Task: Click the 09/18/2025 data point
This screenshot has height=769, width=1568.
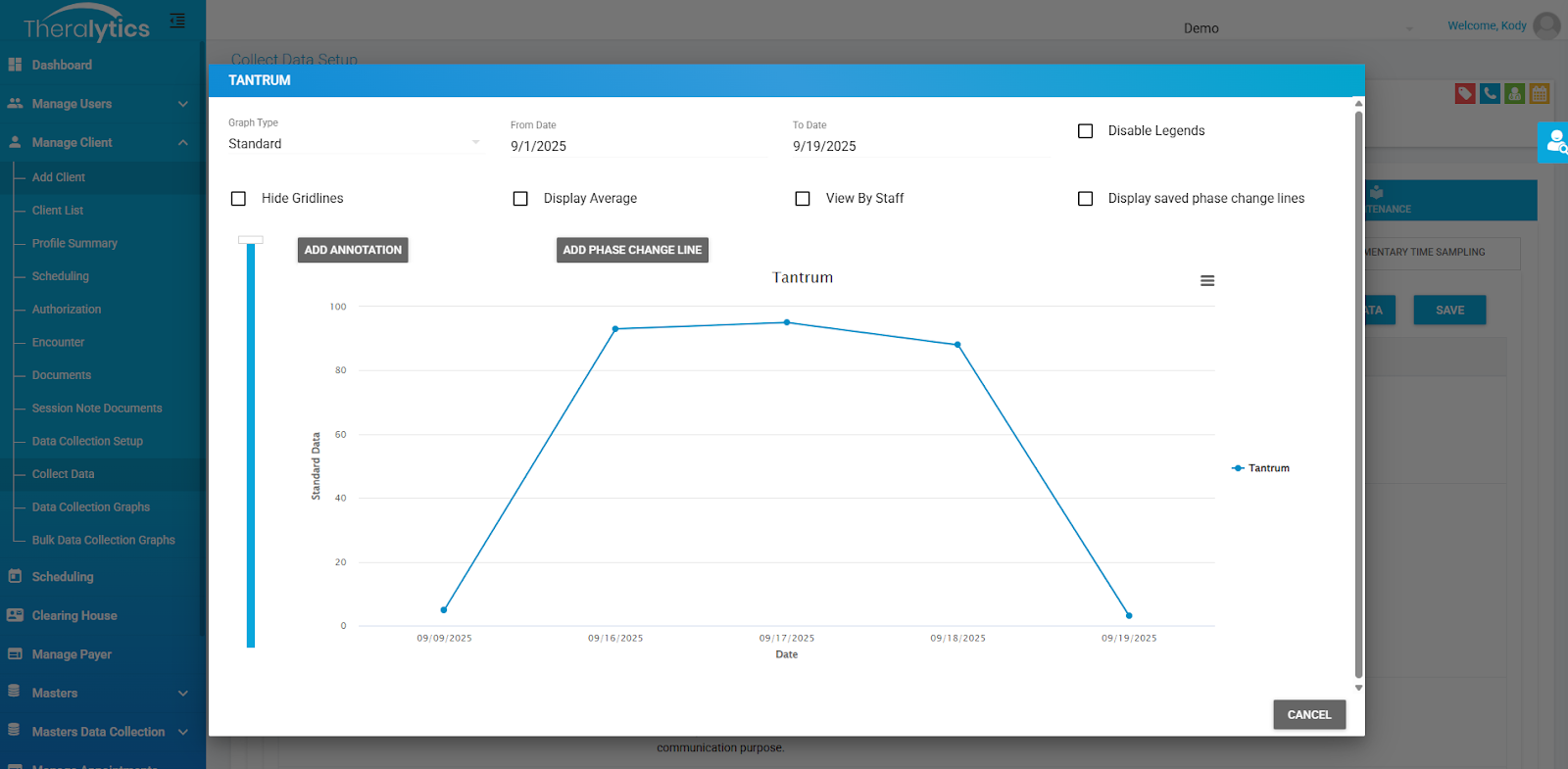Action: 957,345
